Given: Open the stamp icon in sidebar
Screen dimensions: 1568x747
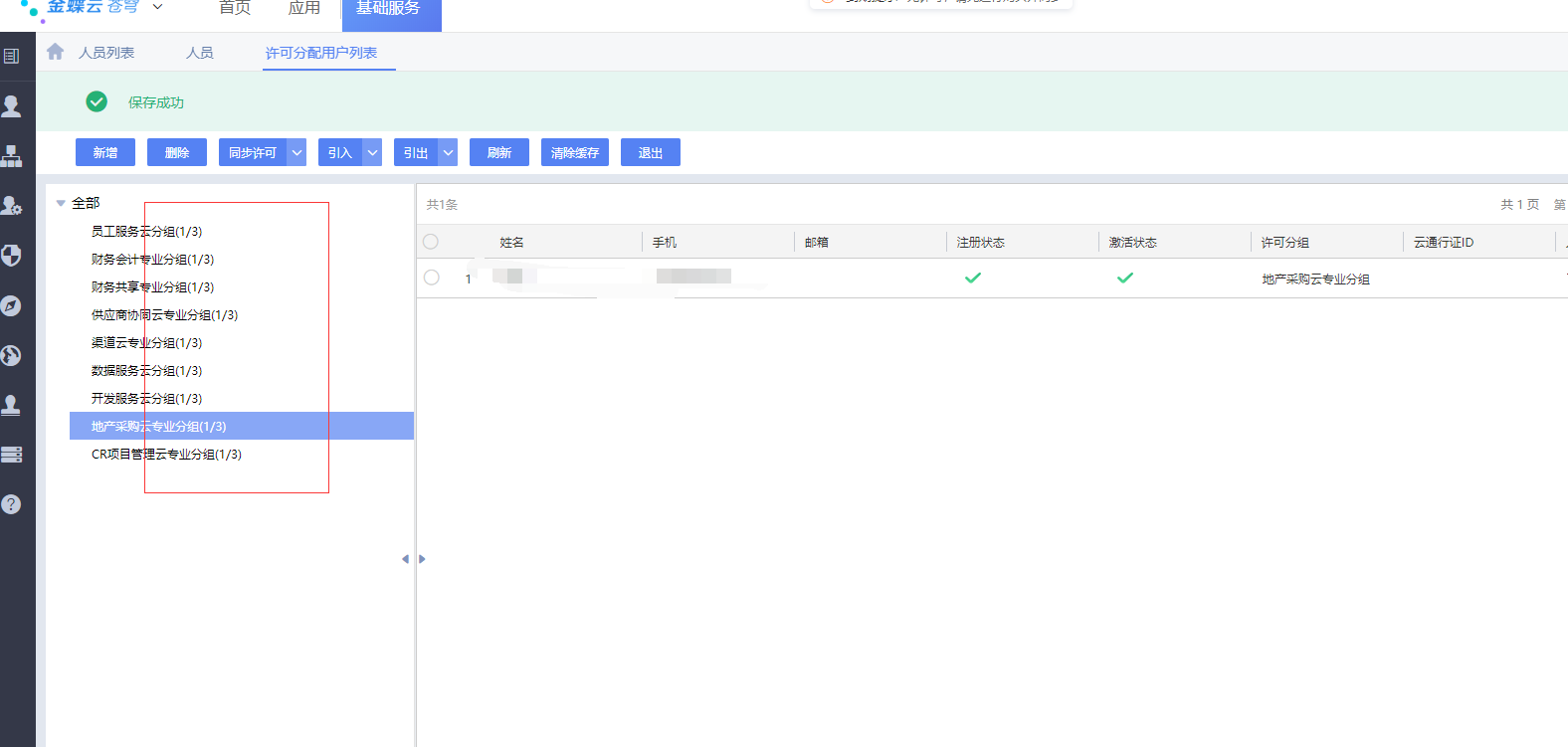Looking at the screenshot, I should point(12,405).
